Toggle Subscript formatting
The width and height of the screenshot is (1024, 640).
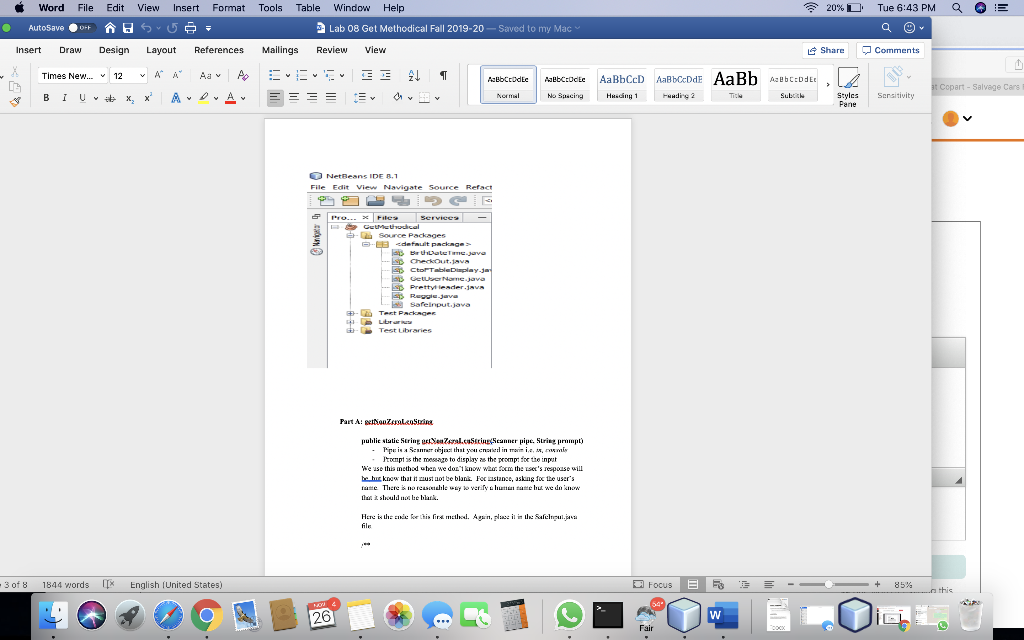(x=130, y=98)
